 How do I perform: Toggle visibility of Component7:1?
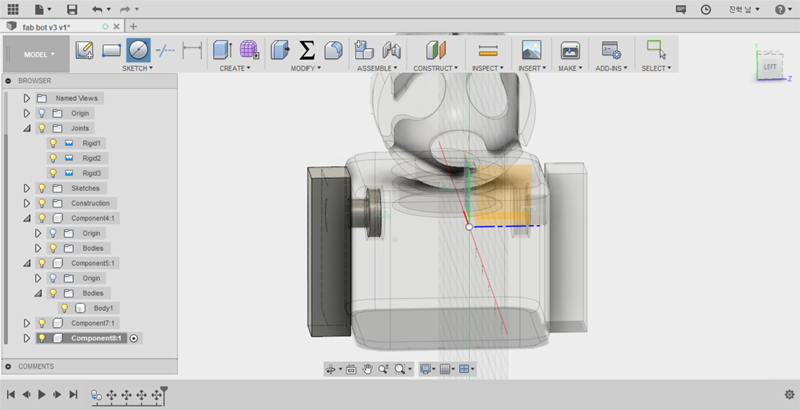pos(42,323)
